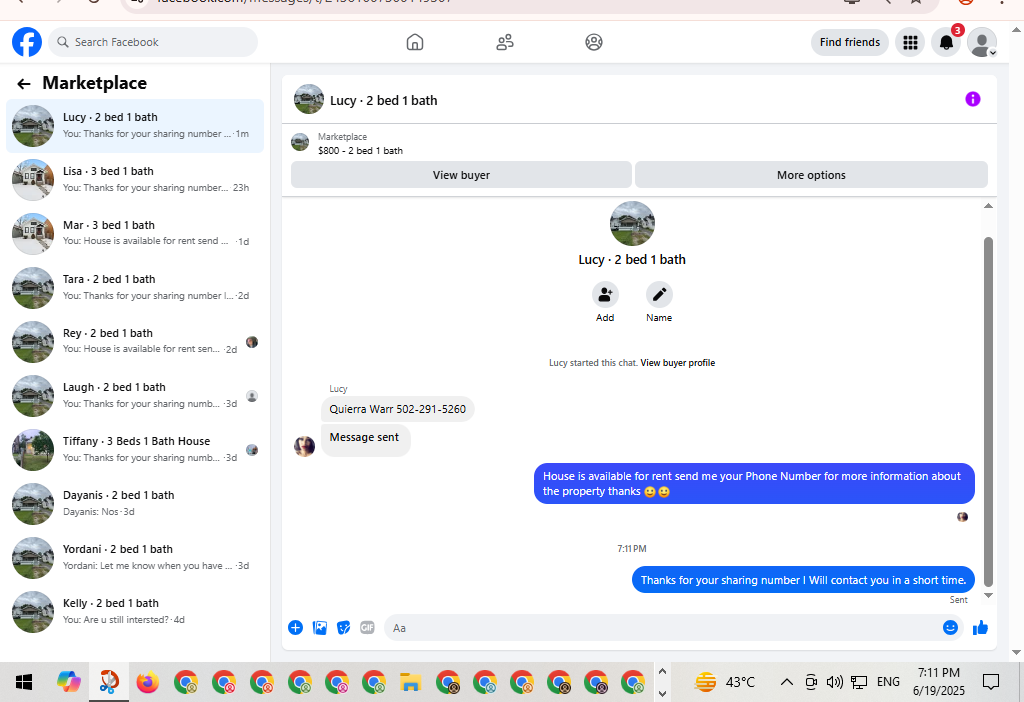
Task: Click the More options button
Action: pyautogui.click(x=811, y=175)
